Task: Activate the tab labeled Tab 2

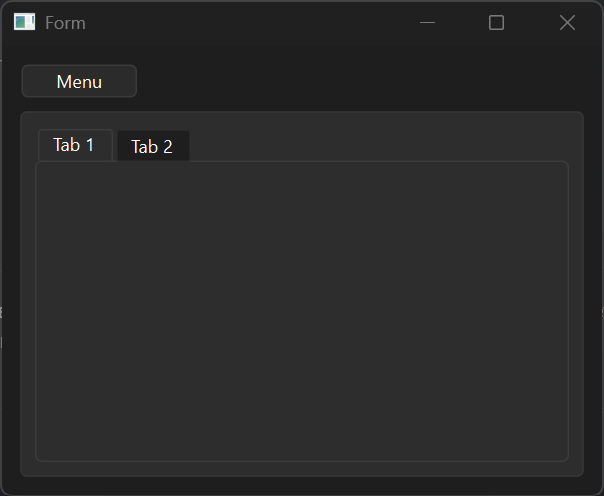Action: [x=152, y=147]
